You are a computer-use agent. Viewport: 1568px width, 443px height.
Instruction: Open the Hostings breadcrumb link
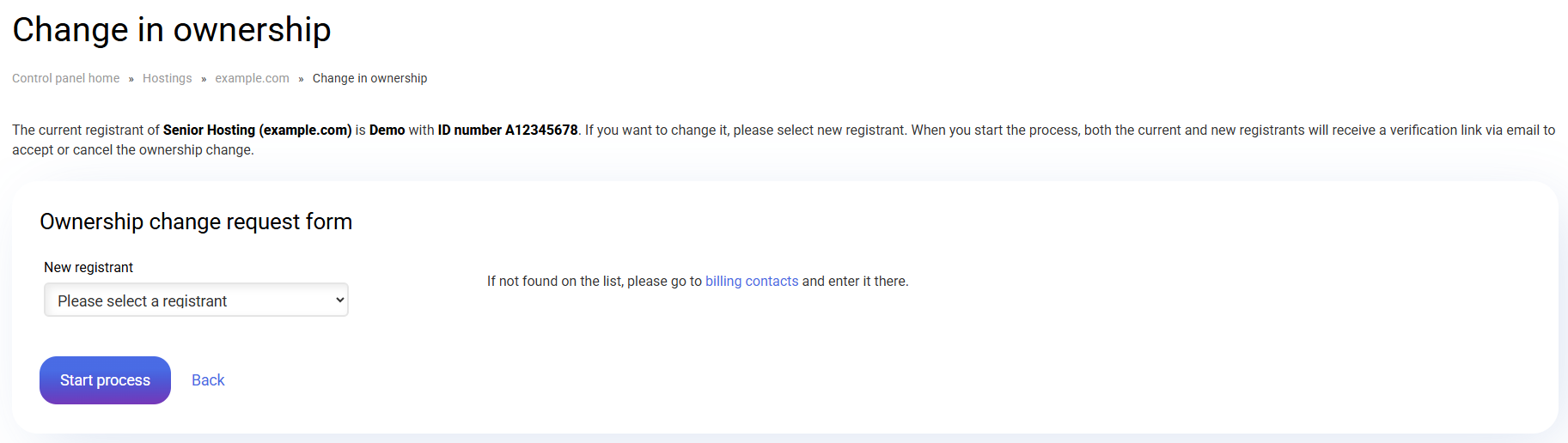168,78
